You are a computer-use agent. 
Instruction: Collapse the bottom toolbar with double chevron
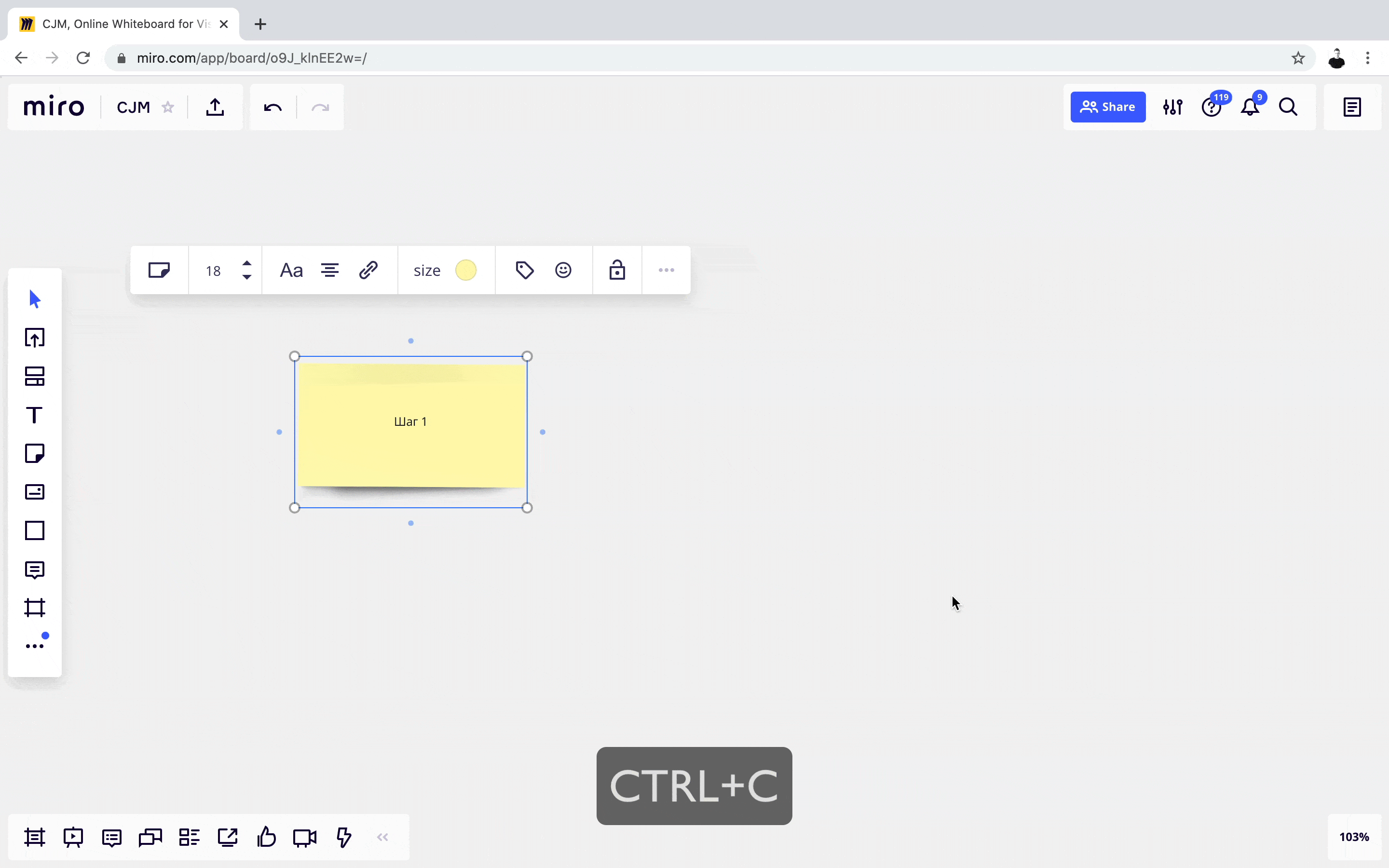click(x=383, y=837)
